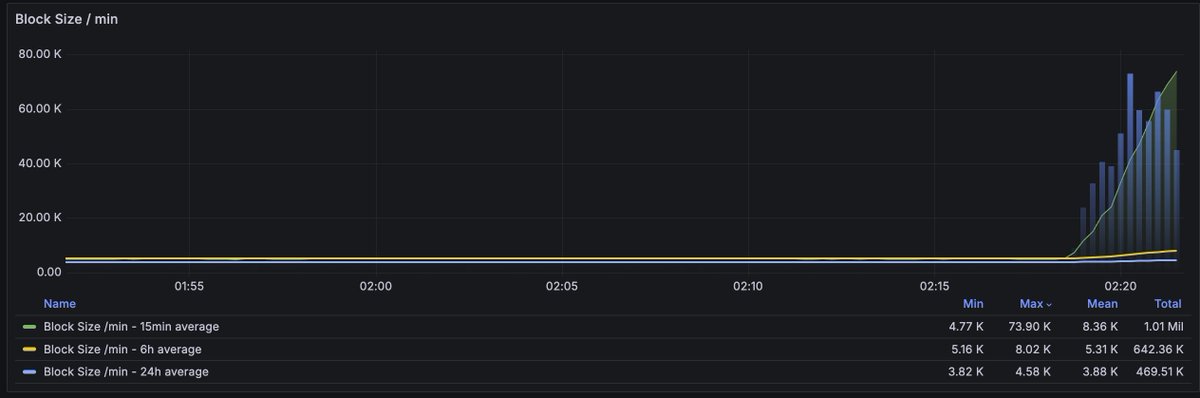Click the 5.16 K min value
Screen dimensions: 1200x398
(967, 349)
